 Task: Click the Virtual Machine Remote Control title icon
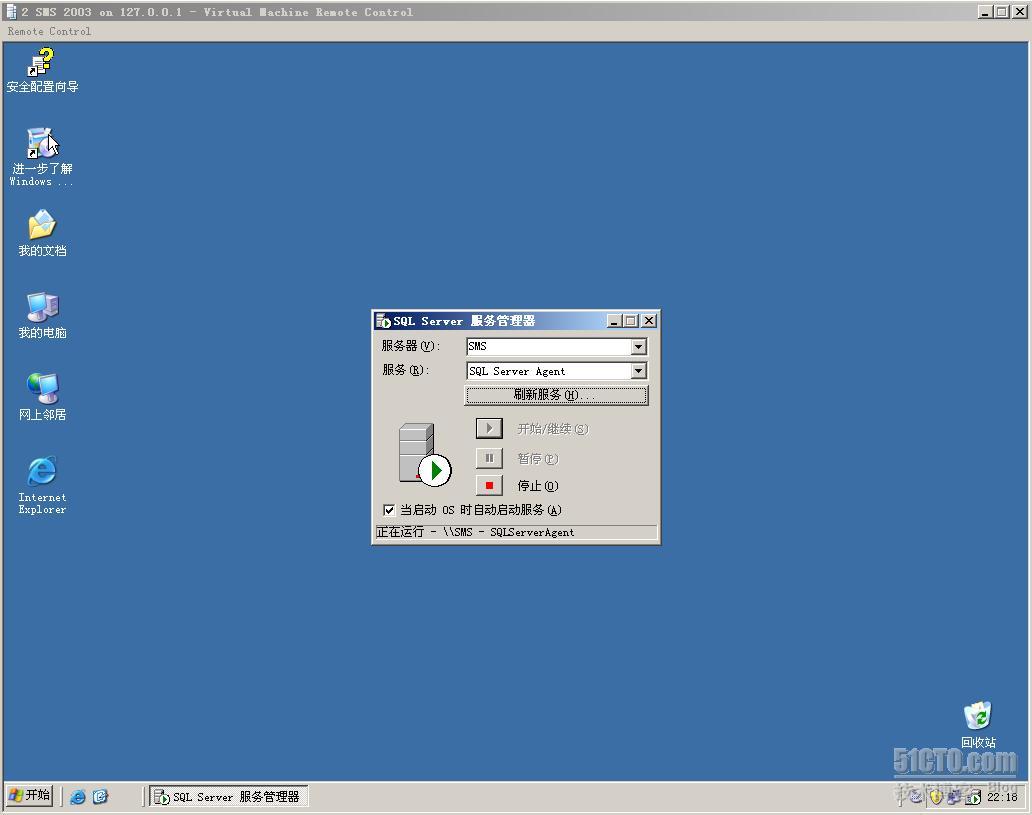(11, 12)
